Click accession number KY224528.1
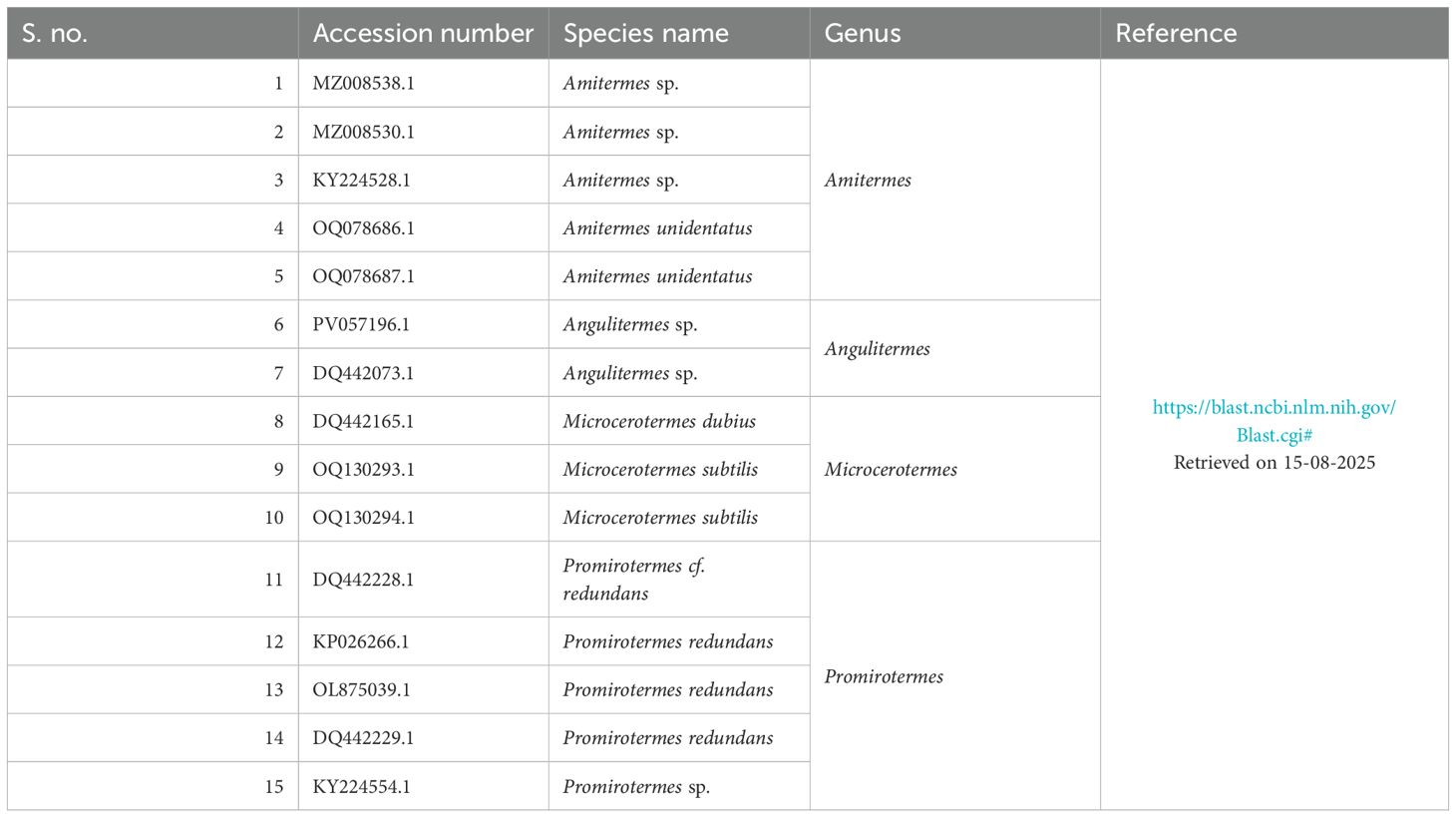The image size is (1456, 818). pyautogui.click(x=361, y=180)
